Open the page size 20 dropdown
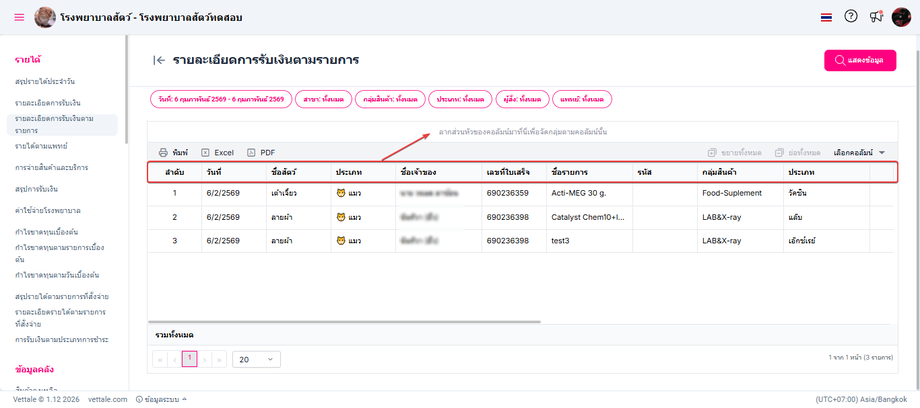920x408 pixels. point(256,359)
